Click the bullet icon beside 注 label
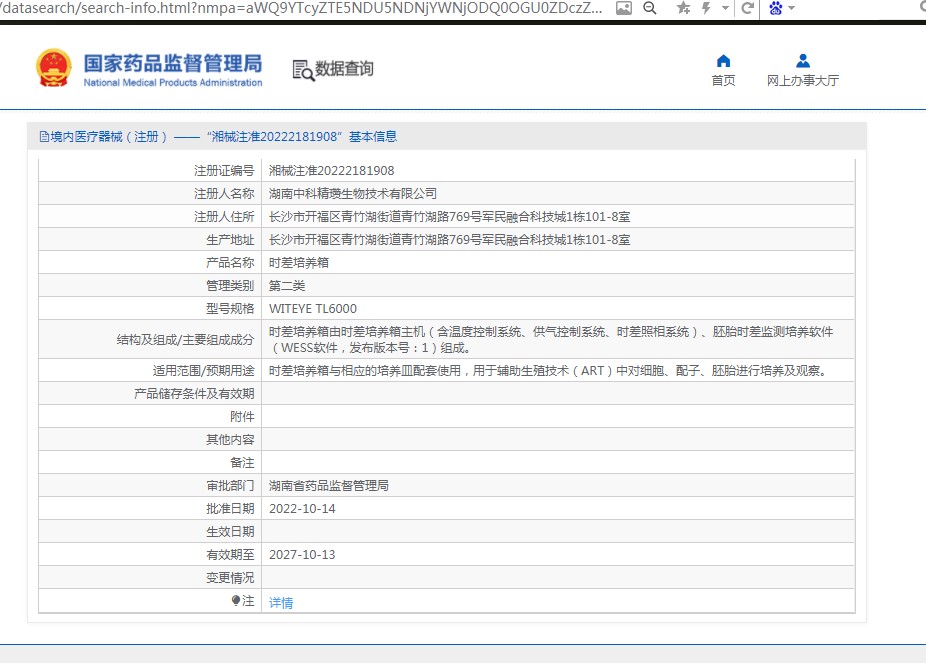Image resolution: width=926 pixels, height=663 pixels. pos(235,601)
